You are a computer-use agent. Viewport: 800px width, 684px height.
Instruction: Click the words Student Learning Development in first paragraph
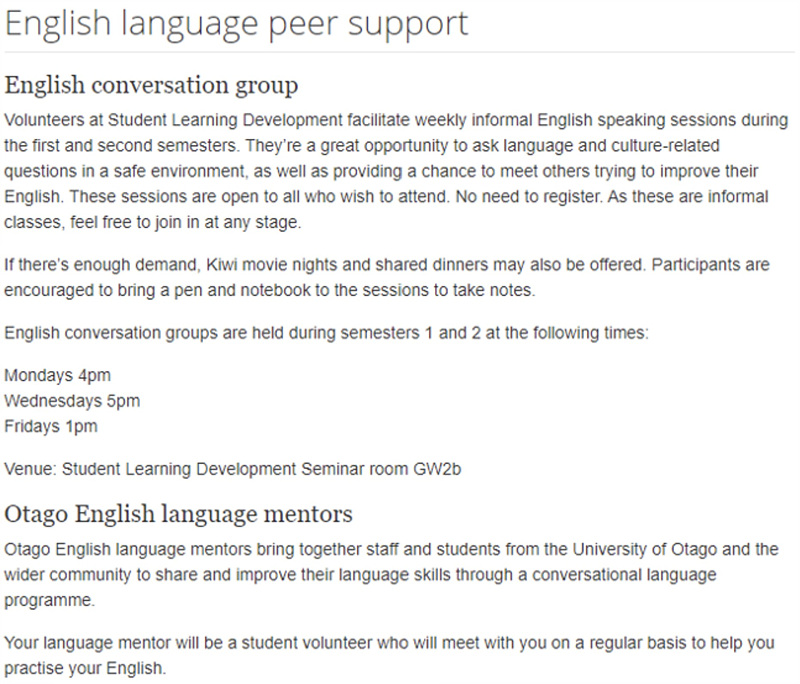pyautogui.click(x=226, y=120)
